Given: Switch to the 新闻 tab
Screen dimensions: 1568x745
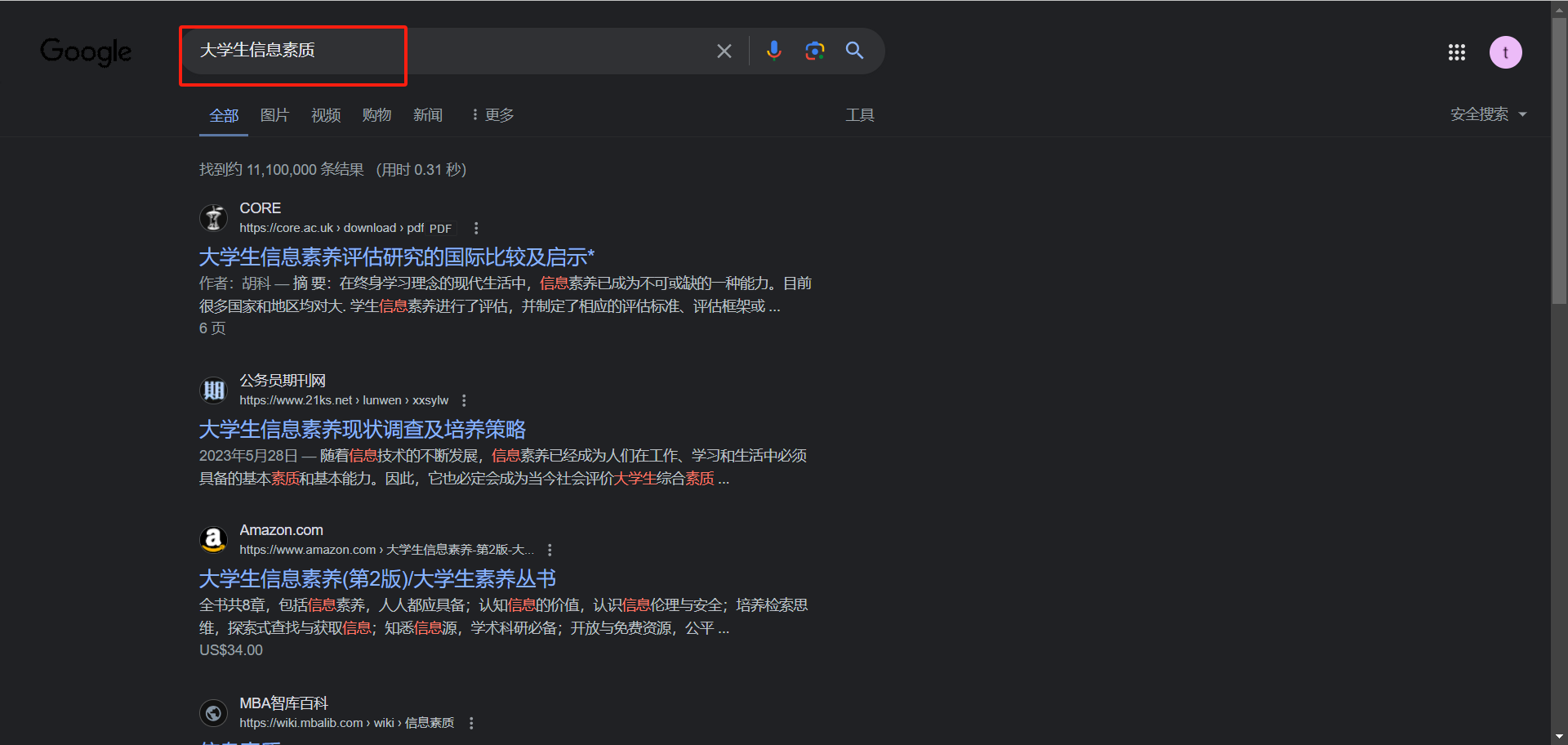Looking at the screenshot, I should click(x=428, y=115).
